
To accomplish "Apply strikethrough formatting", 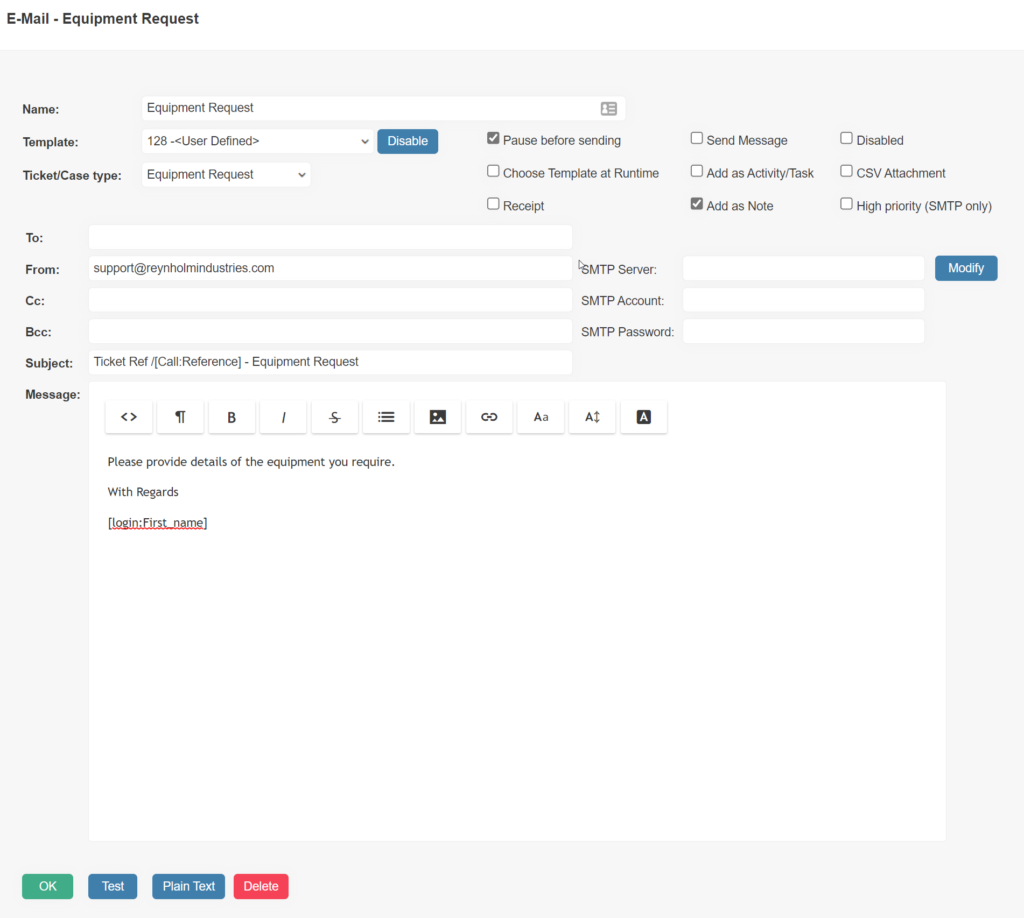I will click(334, 417).
